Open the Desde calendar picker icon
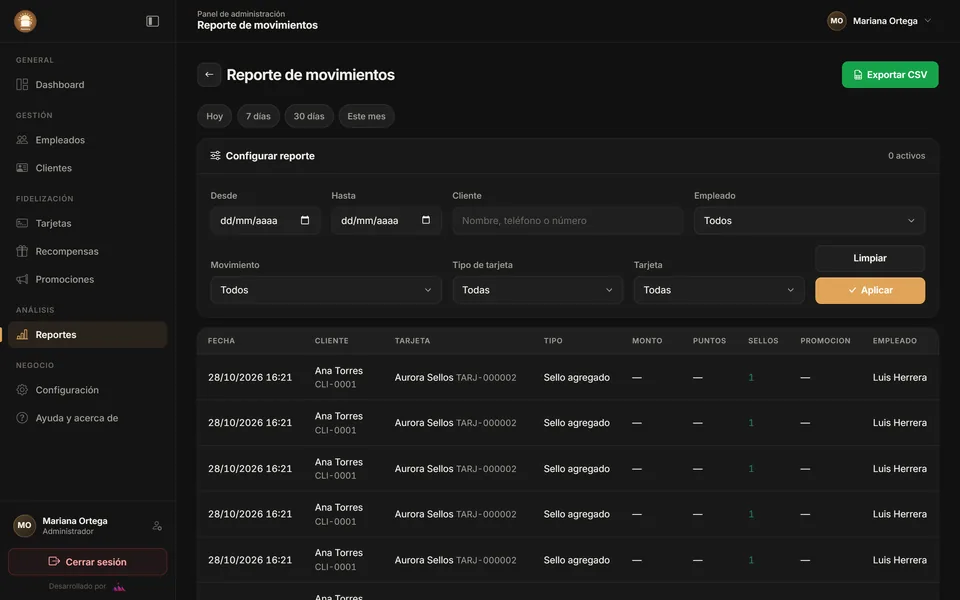Viewport: 960px width, 600px height. tap(305, 220)
